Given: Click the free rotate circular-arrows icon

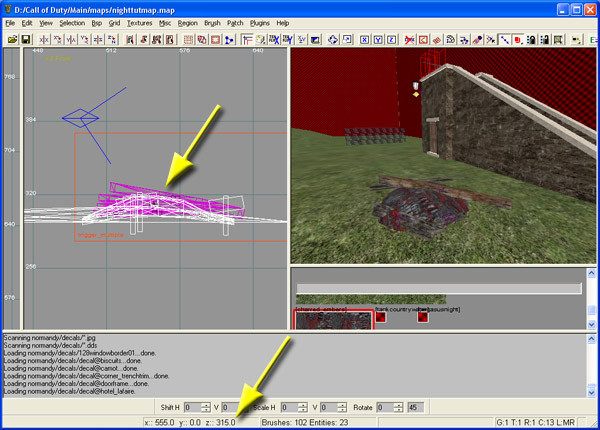Looking at the screenshot, I should [333, 39].
